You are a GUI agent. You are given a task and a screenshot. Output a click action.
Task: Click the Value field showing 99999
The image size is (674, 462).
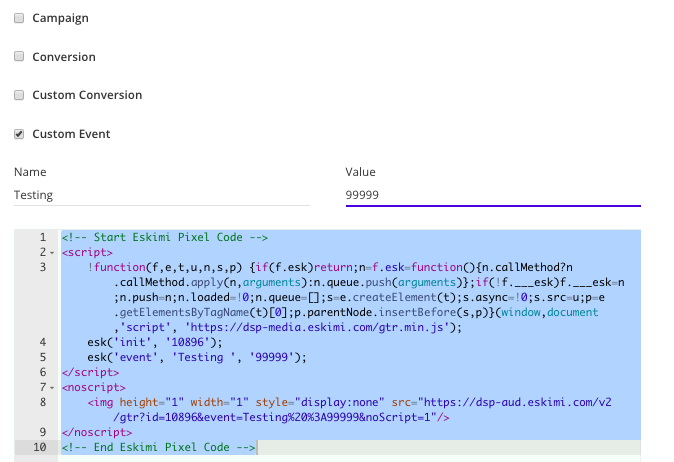[493, 195]
